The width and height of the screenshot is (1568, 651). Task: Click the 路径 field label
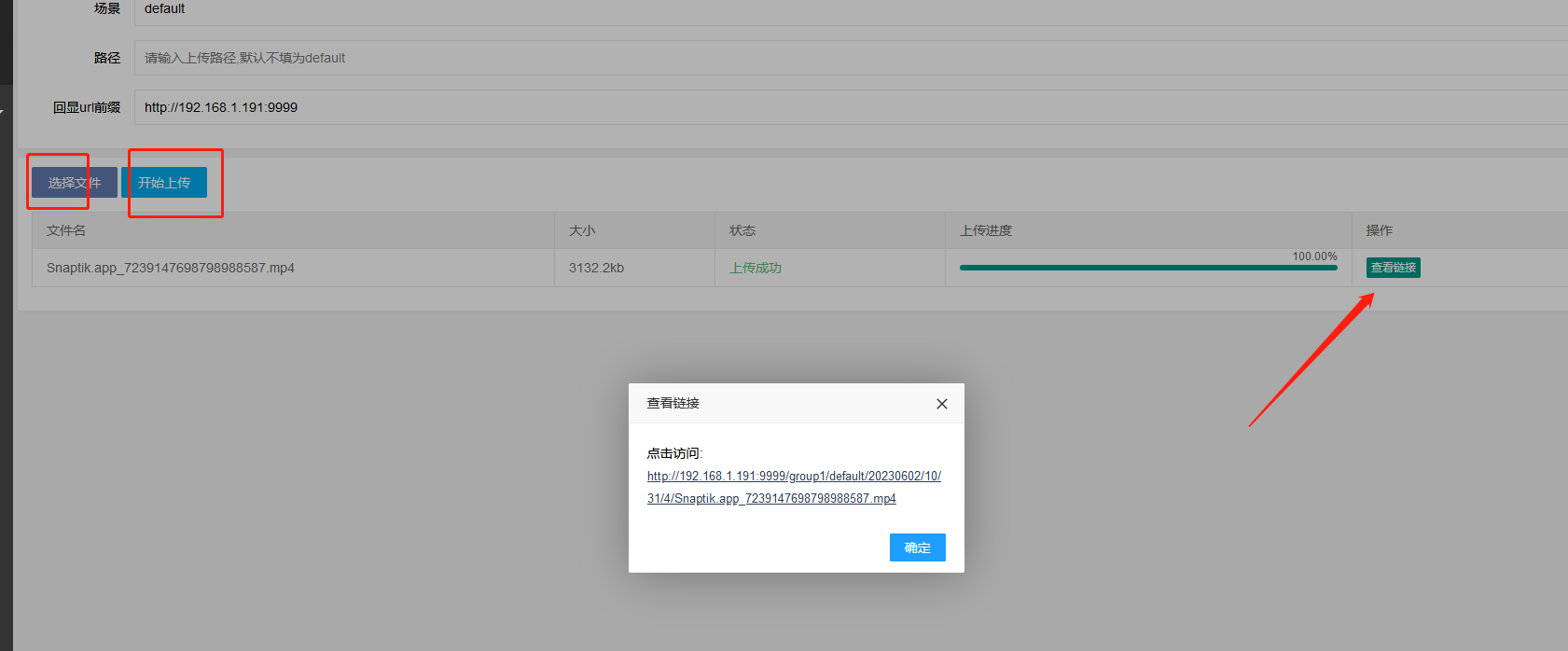point(107,58)
